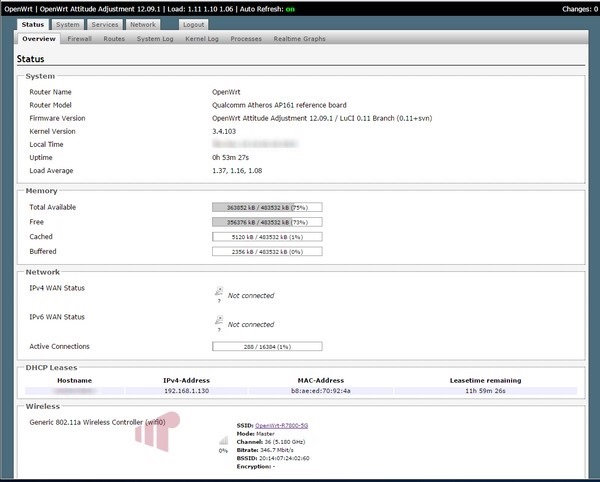
Task: Click the MAC-Address column header
Action: 321,381
